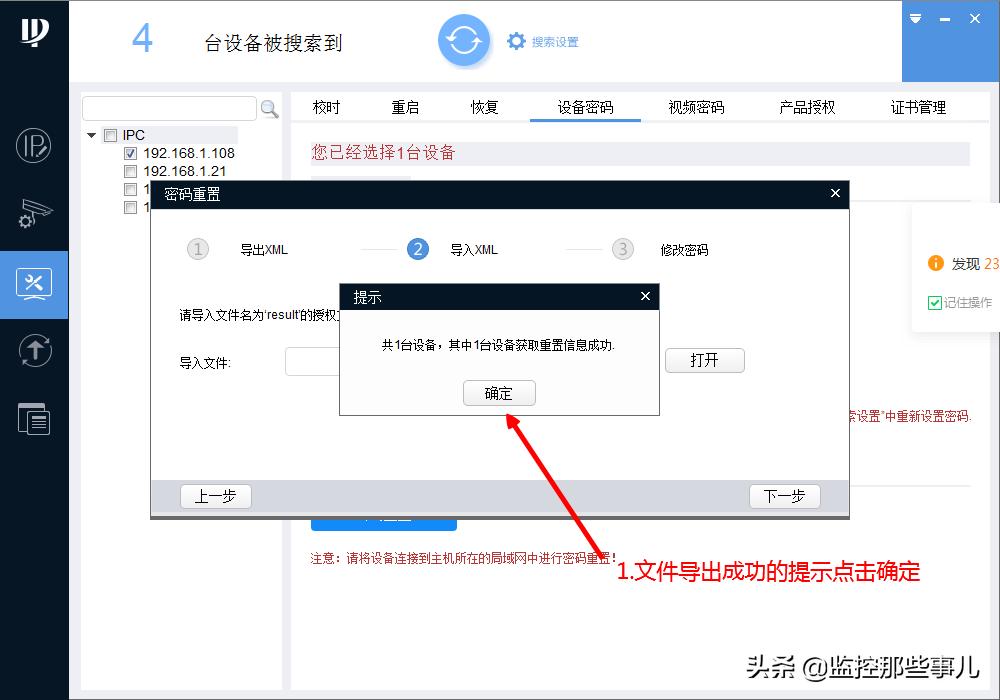Uncheck the 记住操作 checkbox
The height and width of the screenshot is (700, 1000).
(934, 302)
